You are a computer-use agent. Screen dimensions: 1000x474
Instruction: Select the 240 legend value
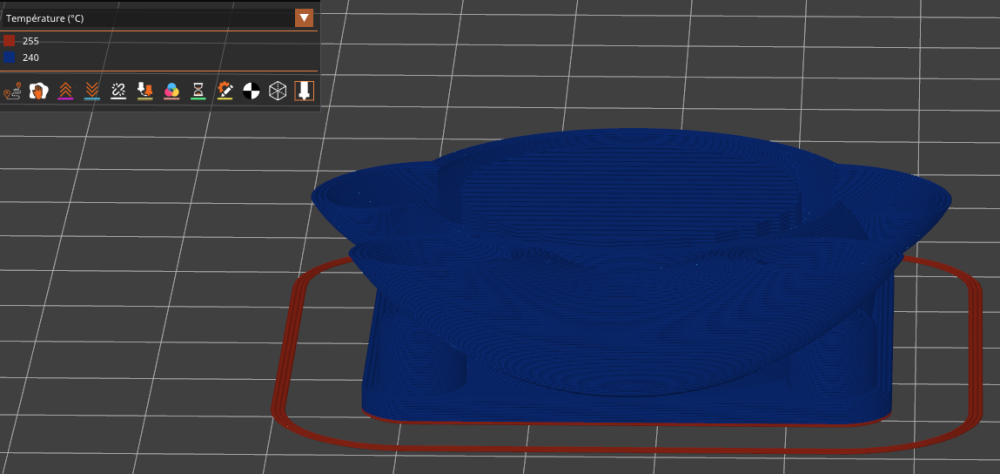click(31, 57)
